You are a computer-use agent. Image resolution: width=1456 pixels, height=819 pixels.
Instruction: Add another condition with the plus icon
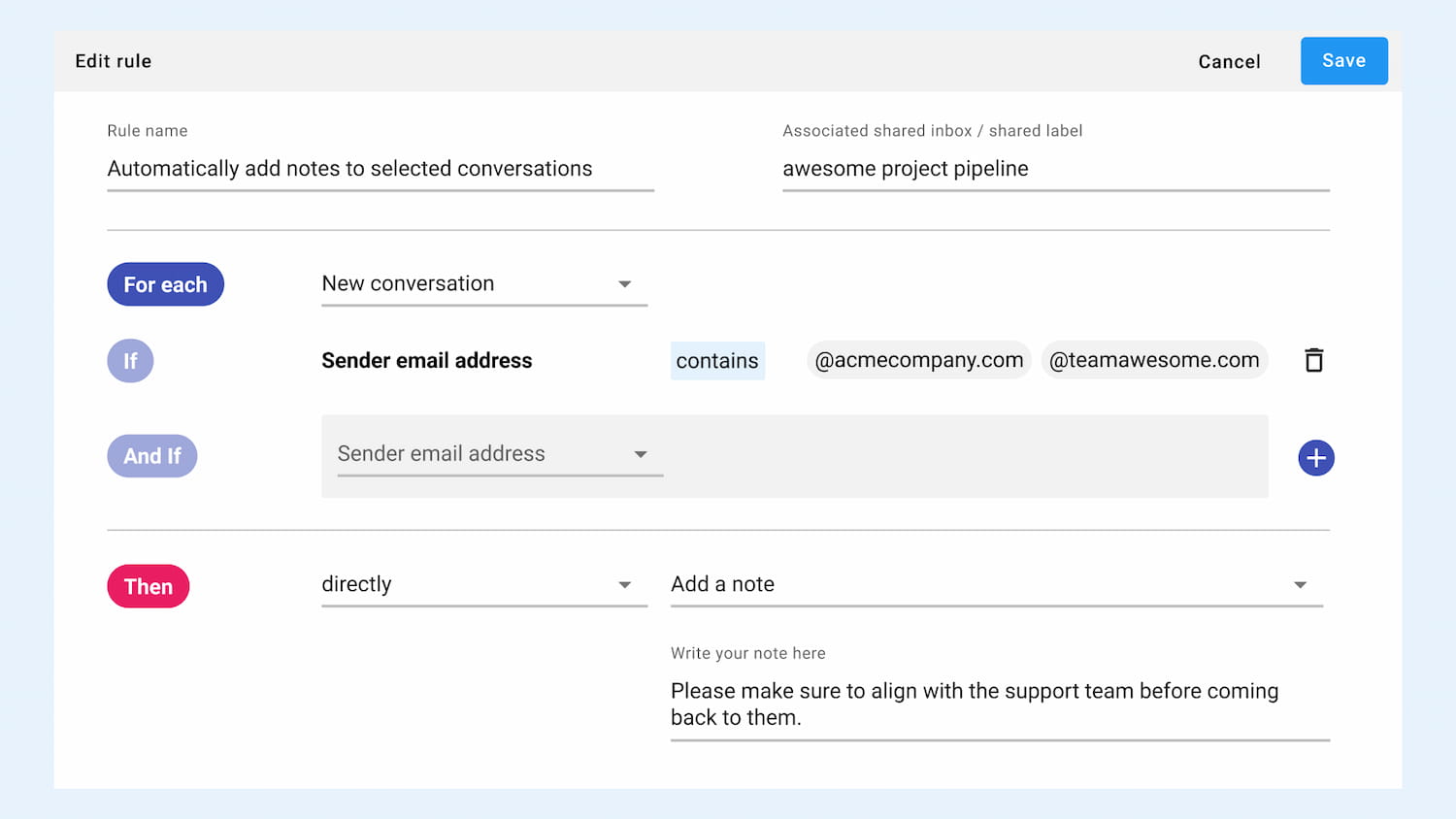coord(1315,458)
